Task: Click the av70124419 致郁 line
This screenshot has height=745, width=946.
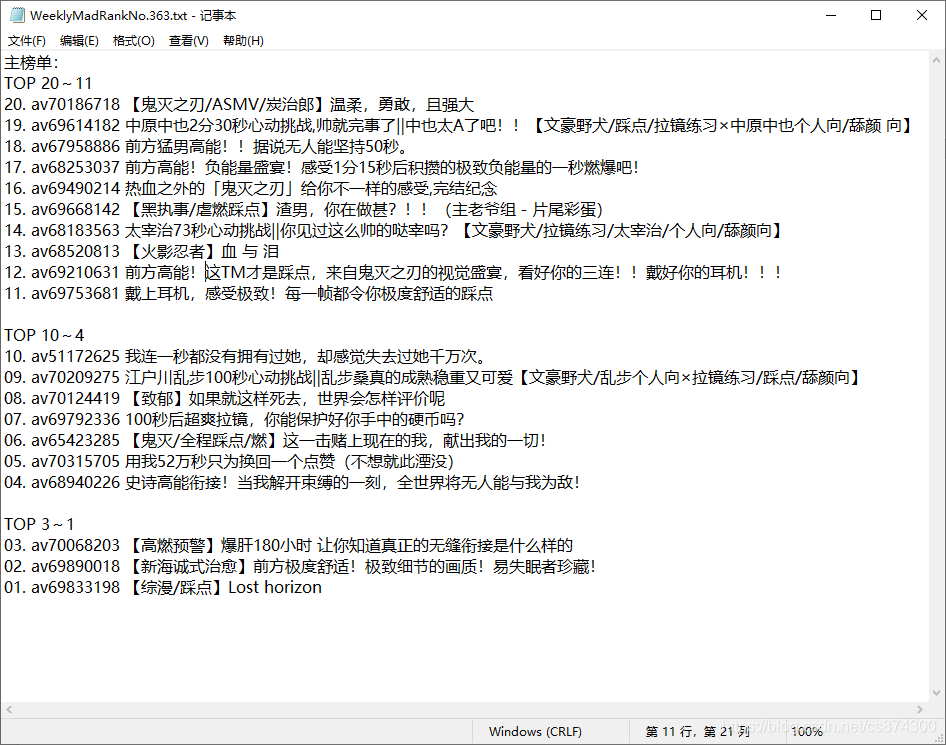Action: coord(224,398)
